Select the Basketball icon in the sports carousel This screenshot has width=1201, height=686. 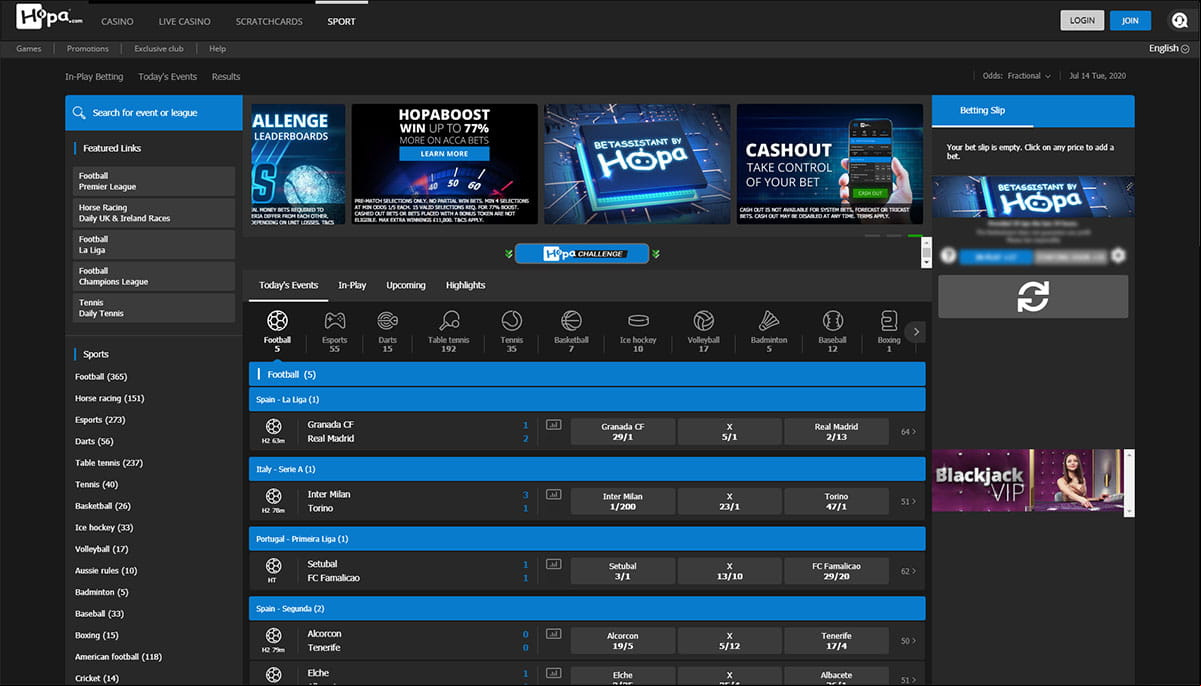[571, 321]
